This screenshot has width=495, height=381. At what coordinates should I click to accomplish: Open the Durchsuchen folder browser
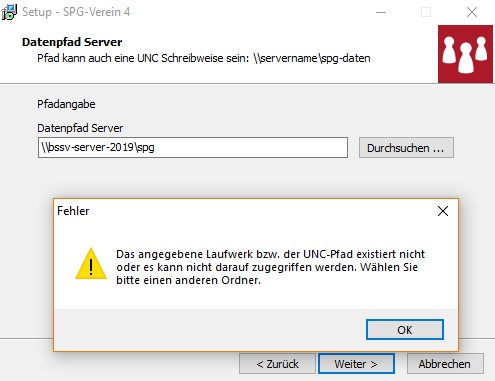406,148
